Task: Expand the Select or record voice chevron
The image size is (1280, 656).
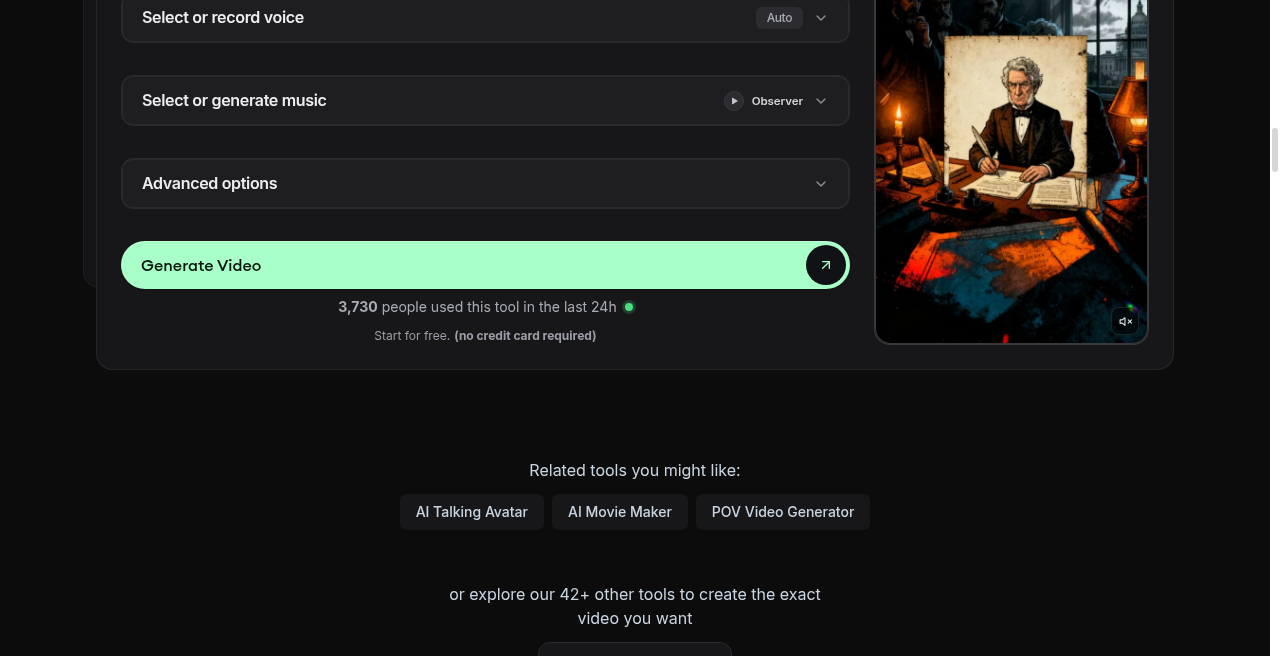Action: (x=821, y=18)
